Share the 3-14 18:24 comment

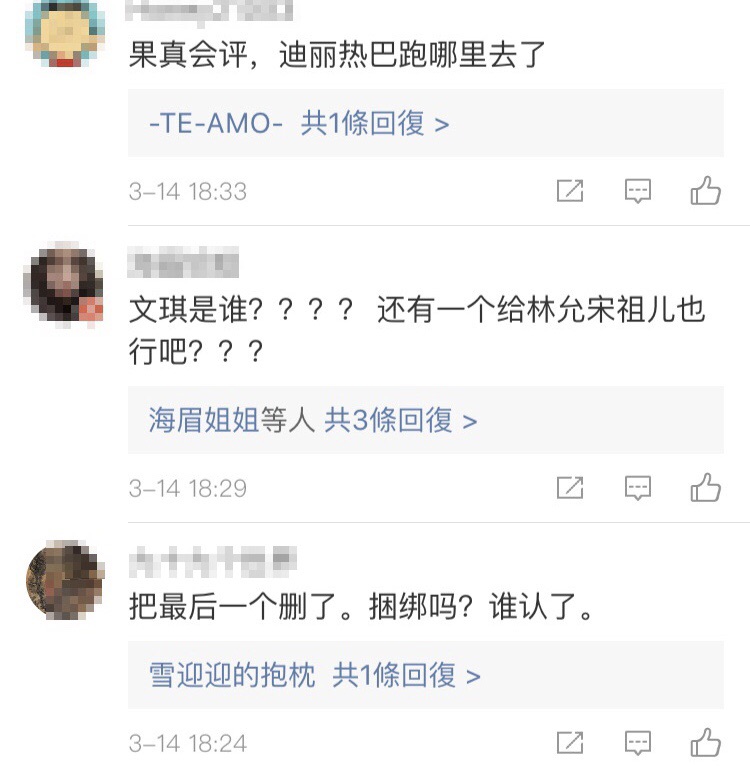[x=569, y=743]
